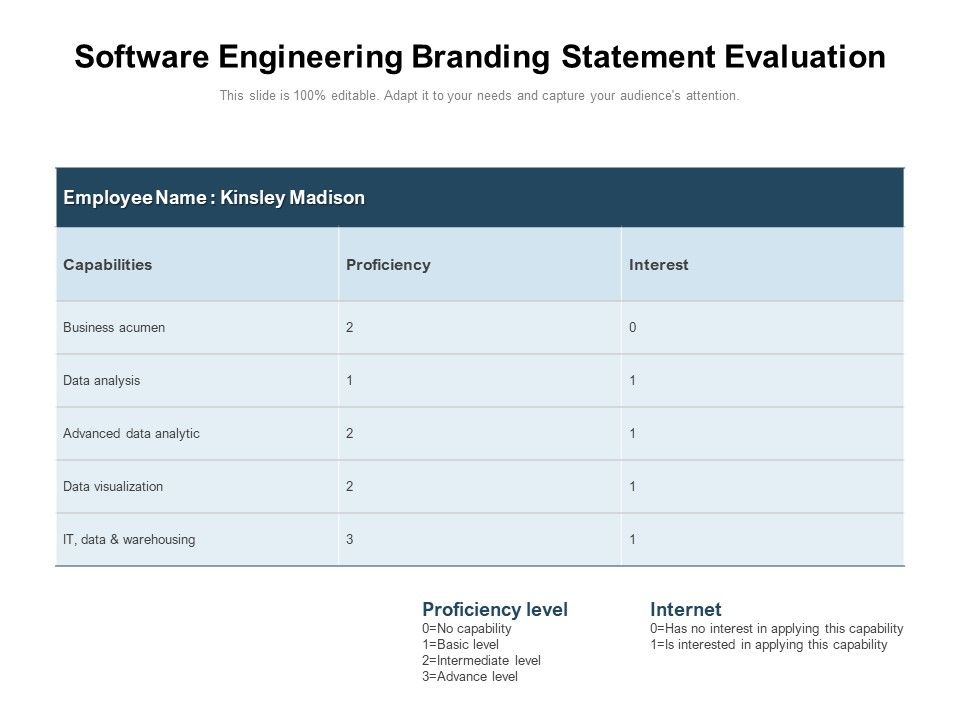960x720 pixels.
Task: Click the '1=Basic level' legend line
Action: [460, 645]
